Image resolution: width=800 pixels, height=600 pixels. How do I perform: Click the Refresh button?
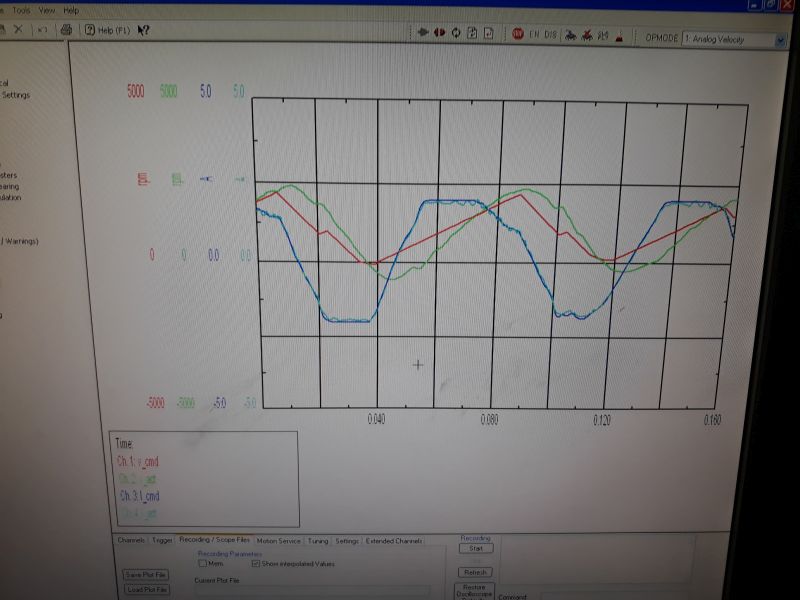click(x=474, y=572)
